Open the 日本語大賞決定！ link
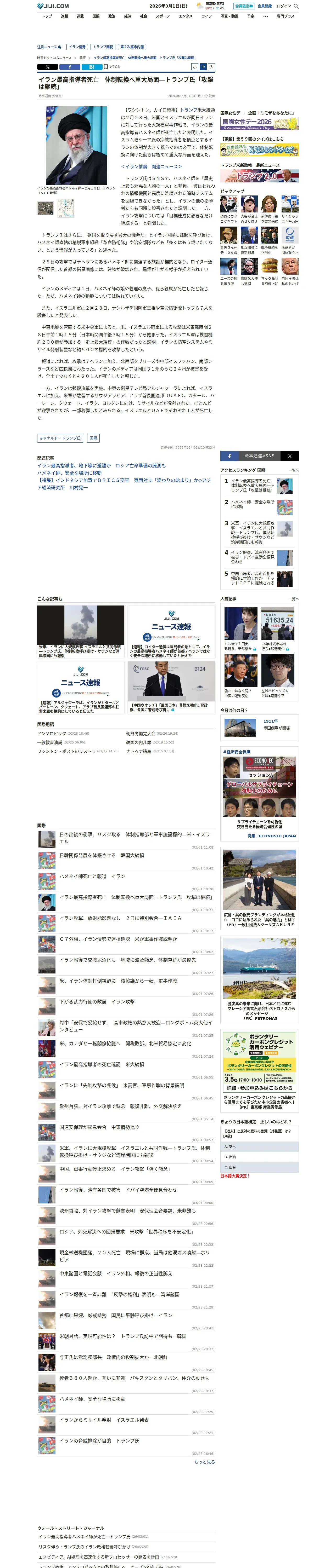Viewport: 336px width, 1568px height. click(x=235, y=1176)
